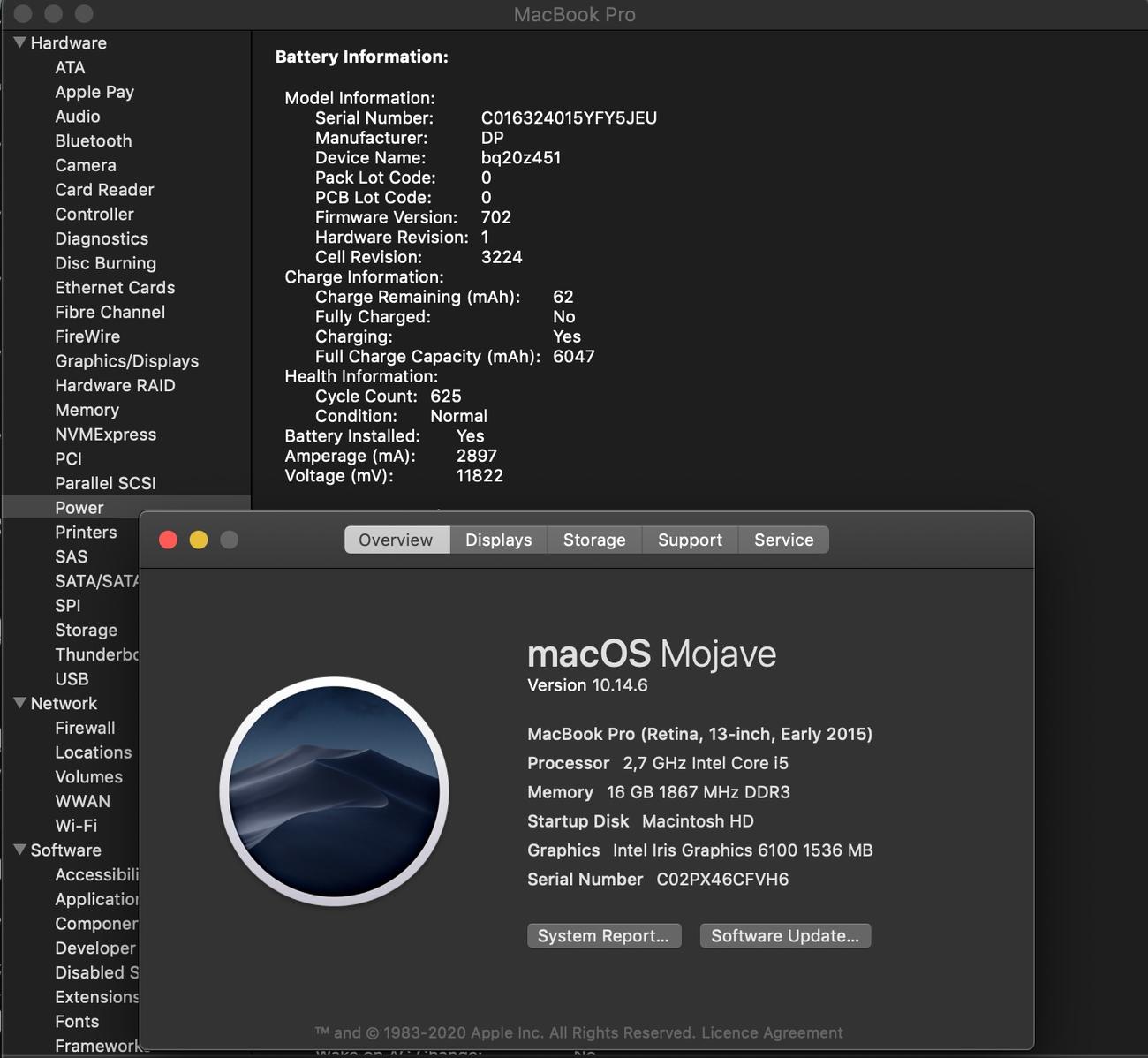
Task: Select Bluetooth in the hardware list
Action: coord(93,140)
